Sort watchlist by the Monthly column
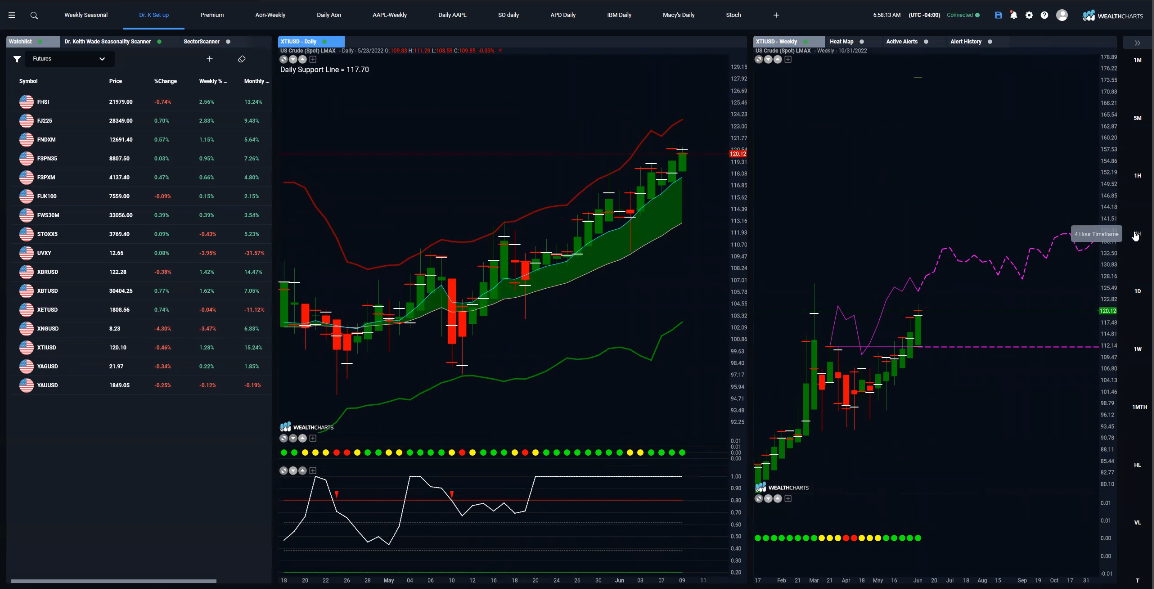This screenshot has height=589, width=1154. [x=256, y=81]
